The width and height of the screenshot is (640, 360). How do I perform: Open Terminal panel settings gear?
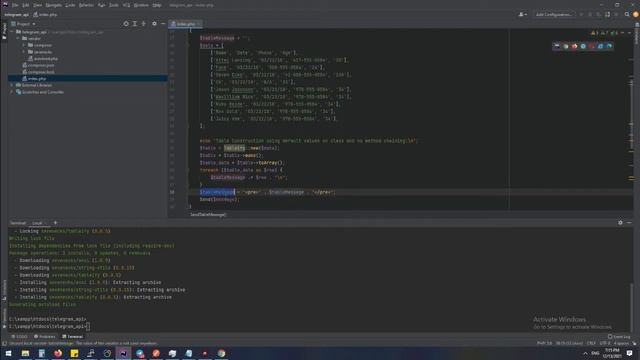tap(620, 222)
